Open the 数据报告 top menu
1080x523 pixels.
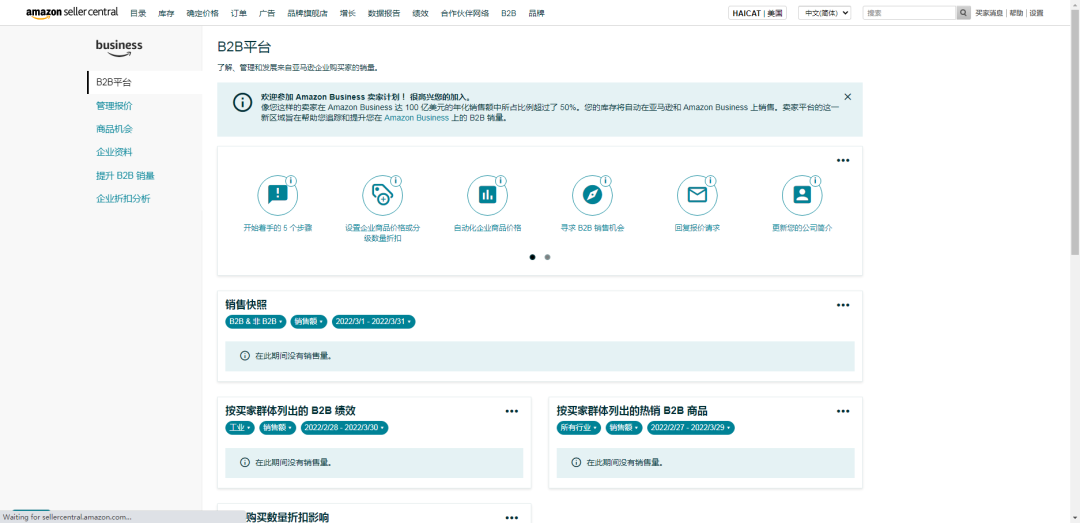[x=384, y=13]
